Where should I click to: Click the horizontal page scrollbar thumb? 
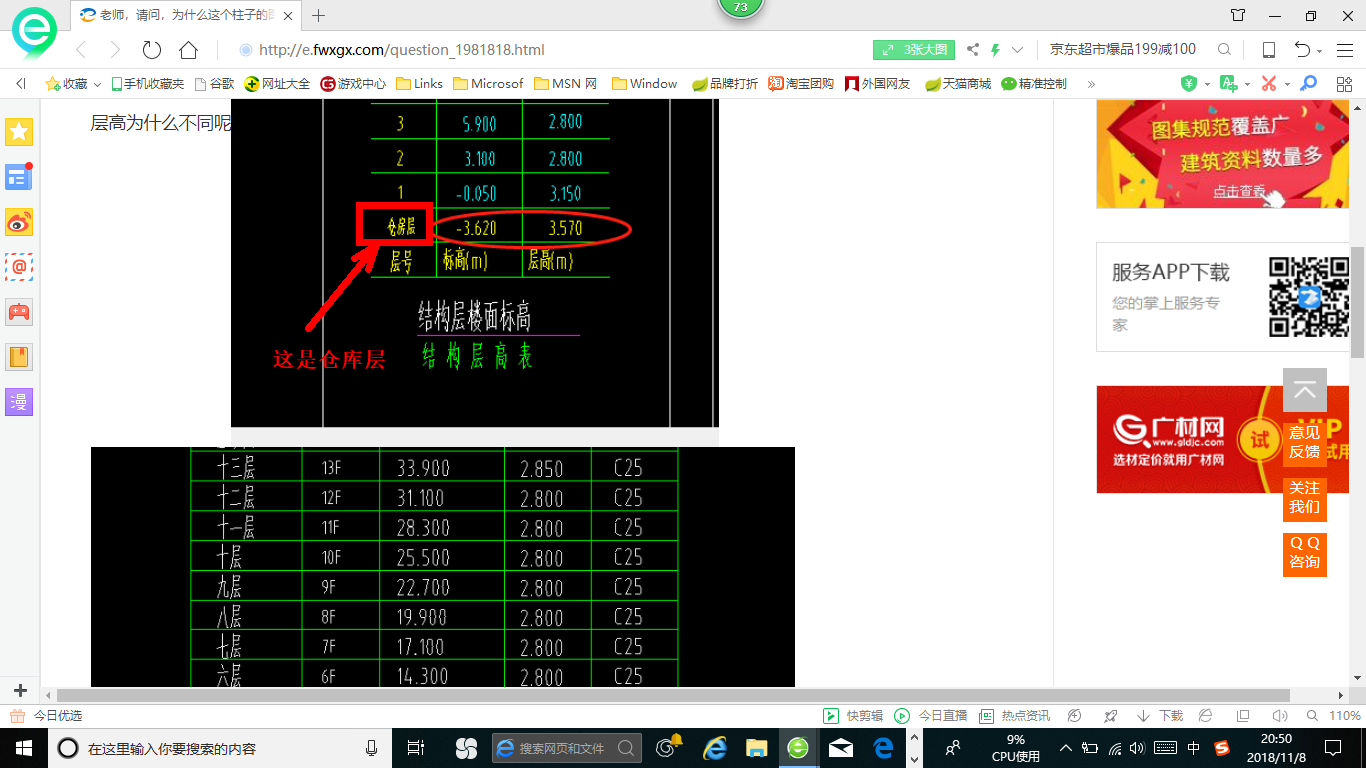pyautogui.click(x=673, y=695)
